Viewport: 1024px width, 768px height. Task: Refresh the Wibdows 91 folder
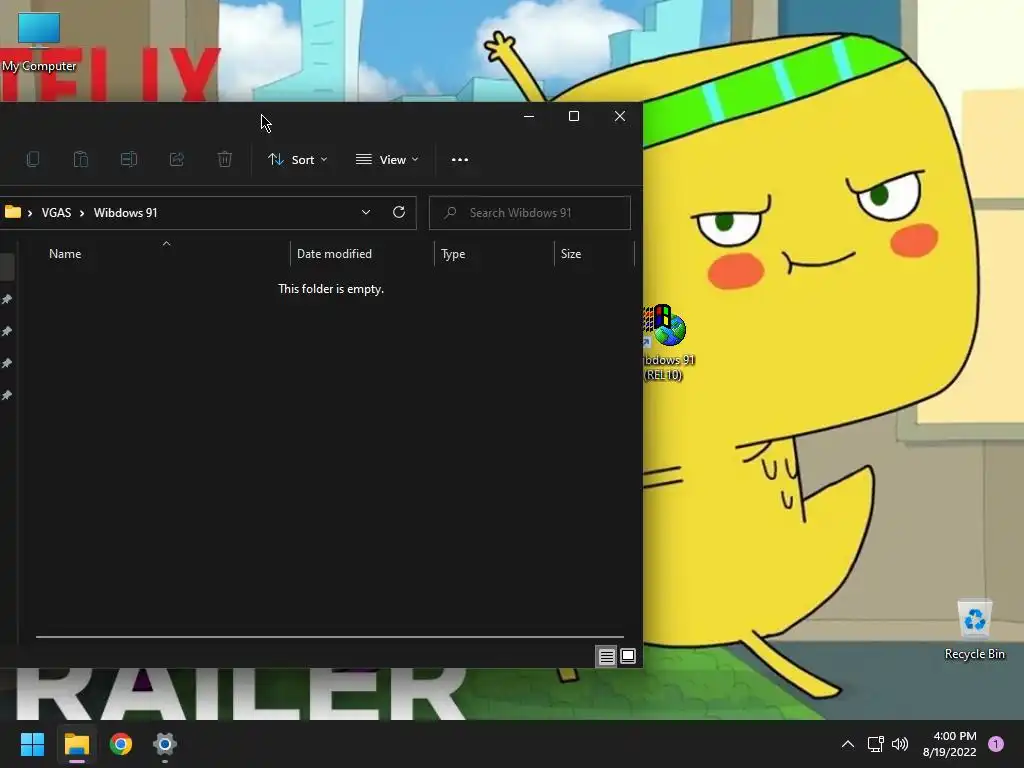[x=398, y=212]
